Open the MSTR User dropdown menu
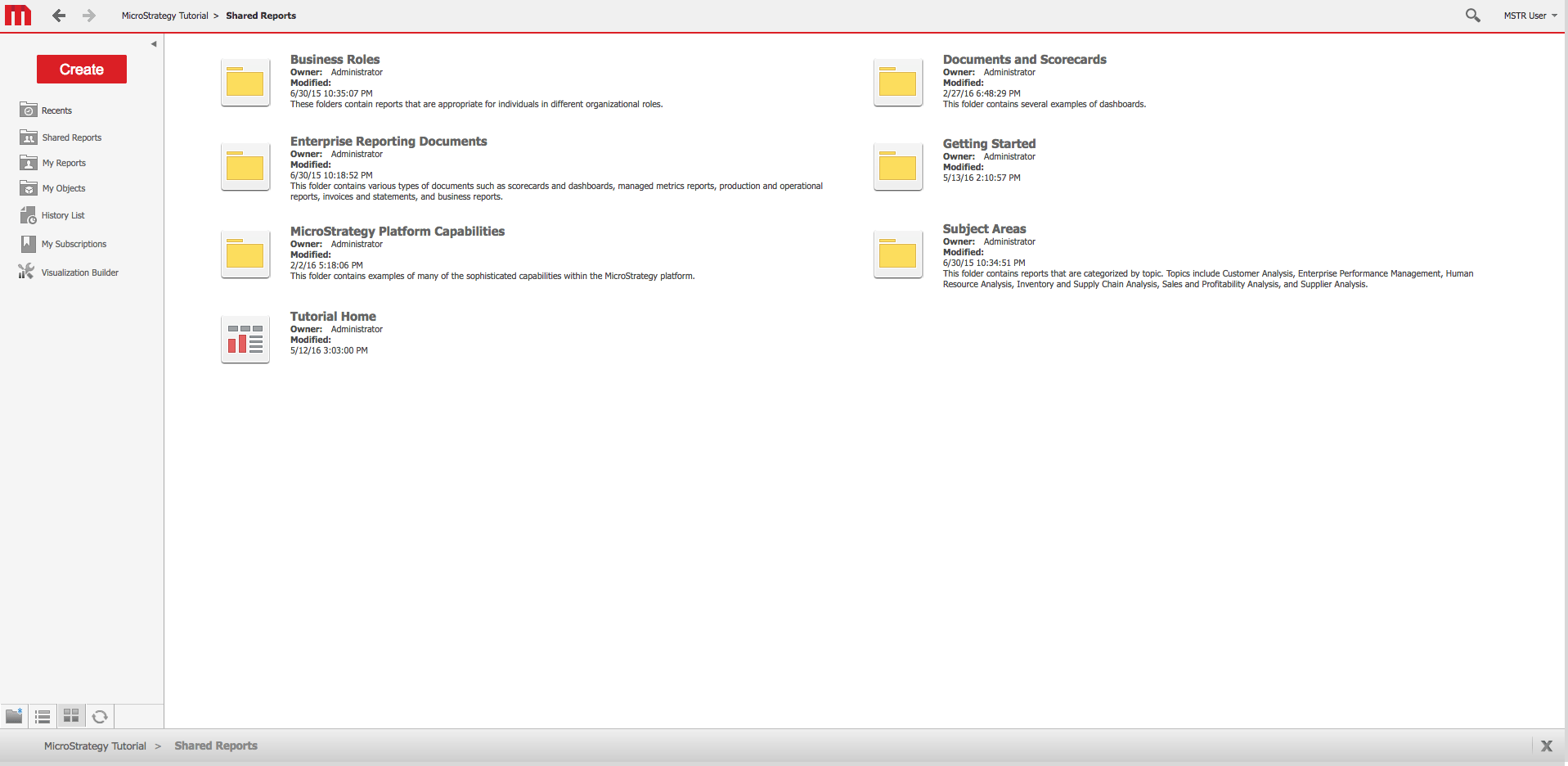The height and width of the screenshot is (766, 1568). (1530, 16)
